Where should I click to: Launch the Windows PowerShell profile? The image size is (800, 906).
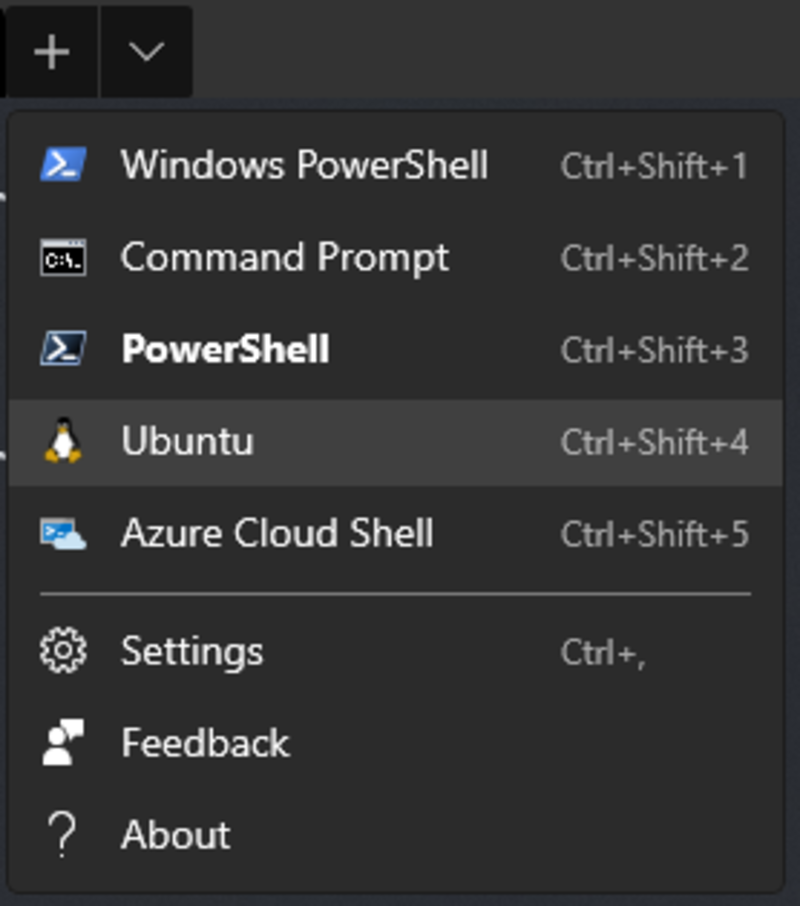point(304,165)
